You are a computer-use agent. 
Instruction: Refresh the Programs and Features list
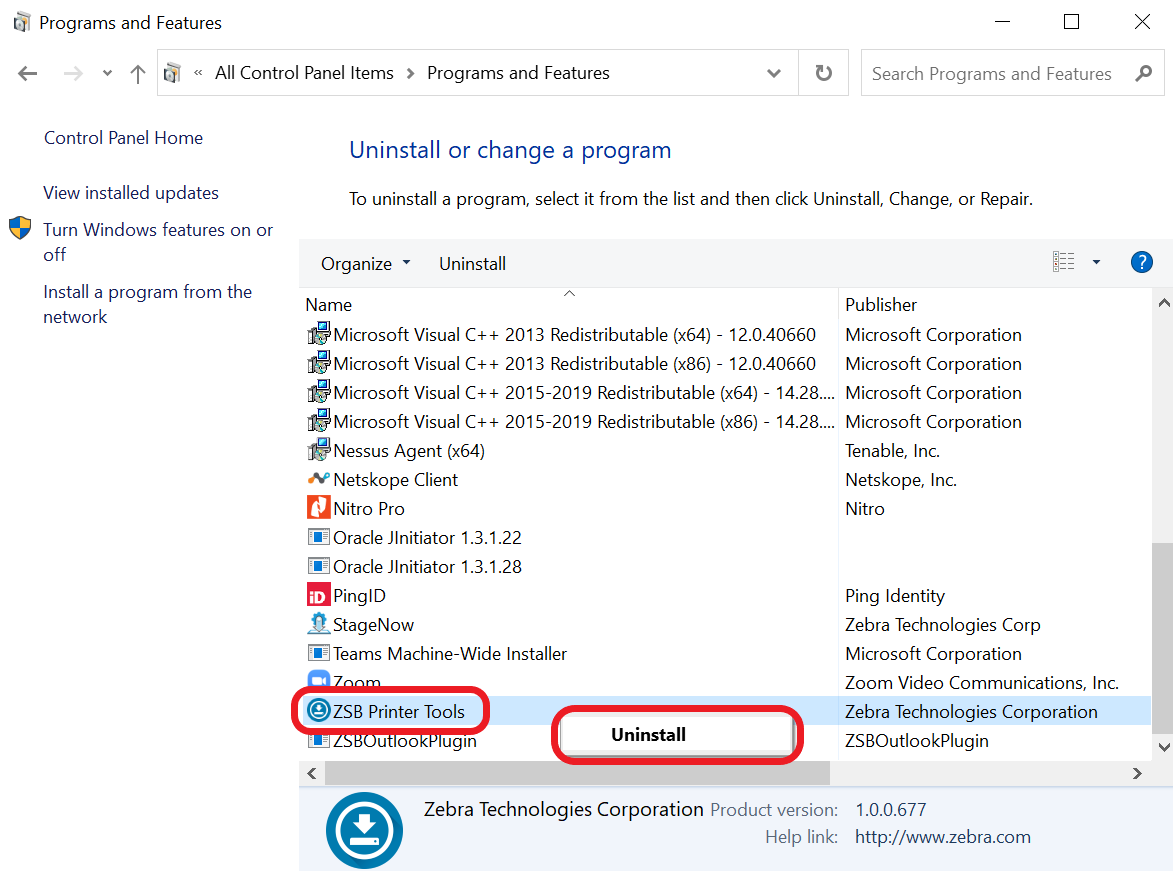[x=823, y=73]
